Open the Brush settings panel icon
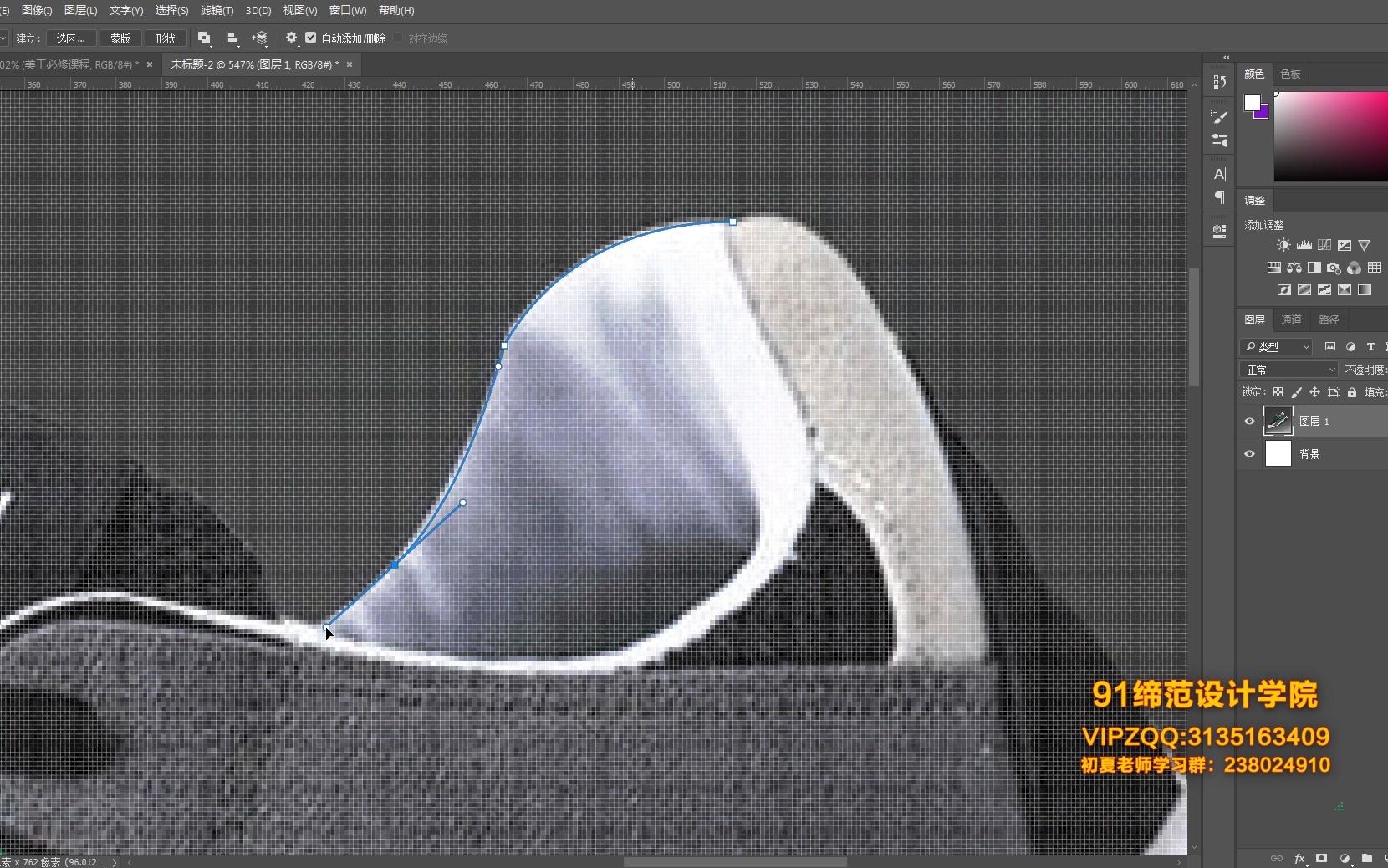 click(x=1220, y=140)
